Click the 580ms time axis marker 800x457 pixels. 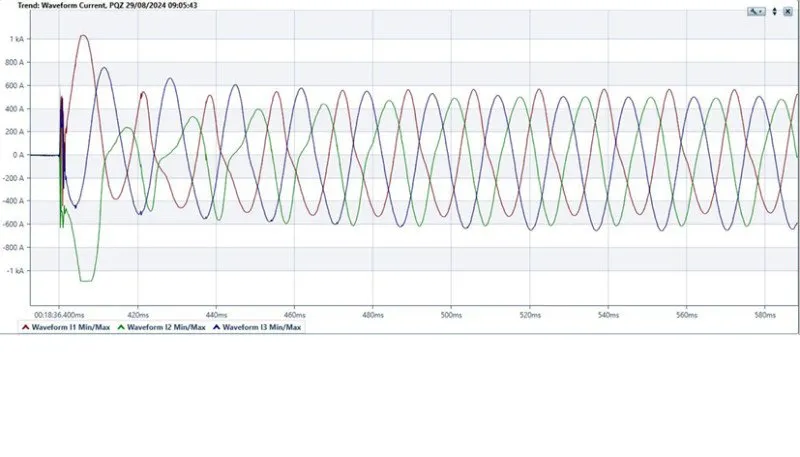tap(763, 313)
